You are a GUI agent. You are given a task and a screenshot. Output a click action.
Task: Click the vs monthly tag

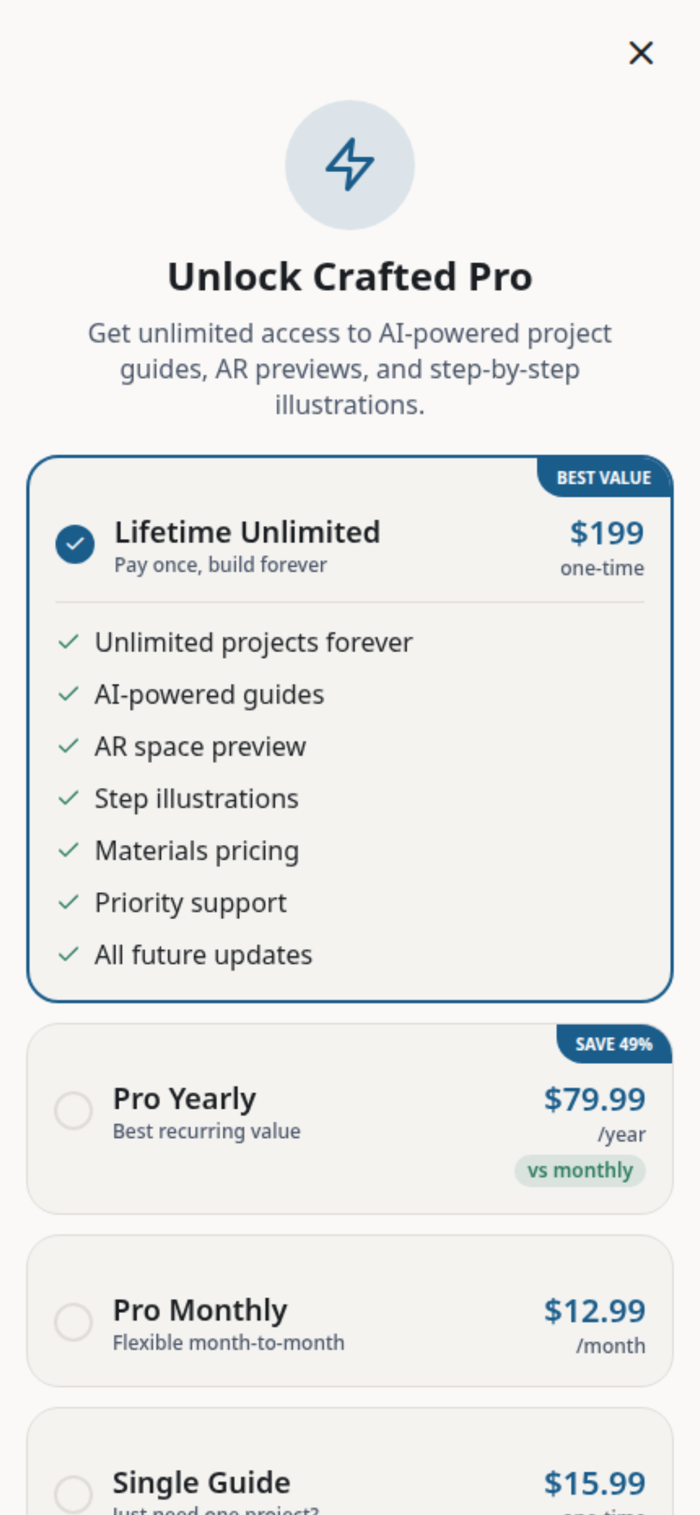[580, 1170]
